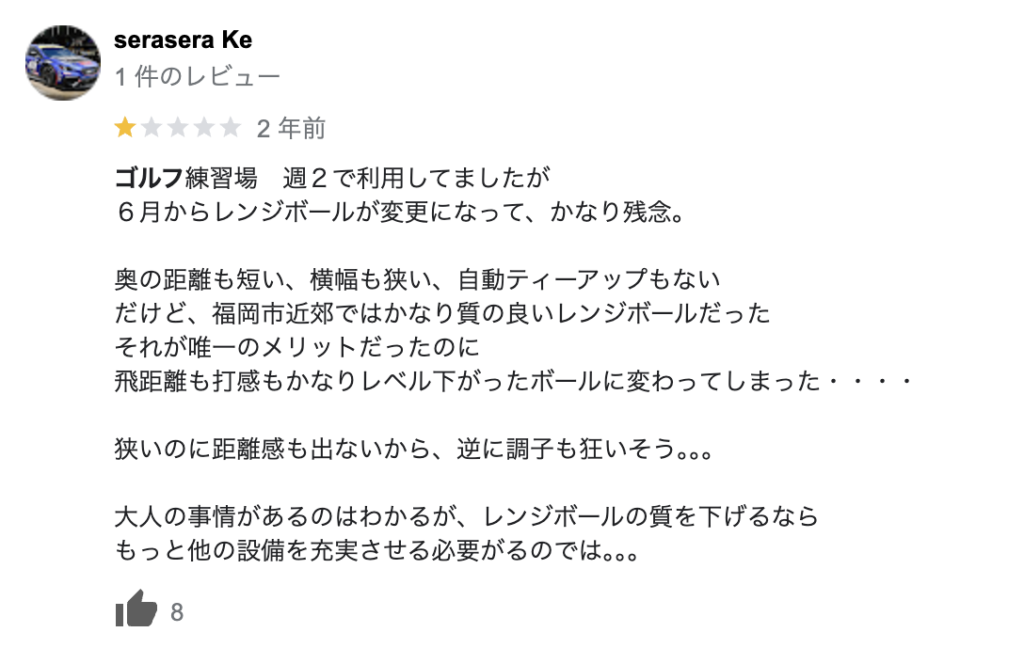1024x664 pixels.
Task: Click the thumbs-up like icon
Action: 137,609
